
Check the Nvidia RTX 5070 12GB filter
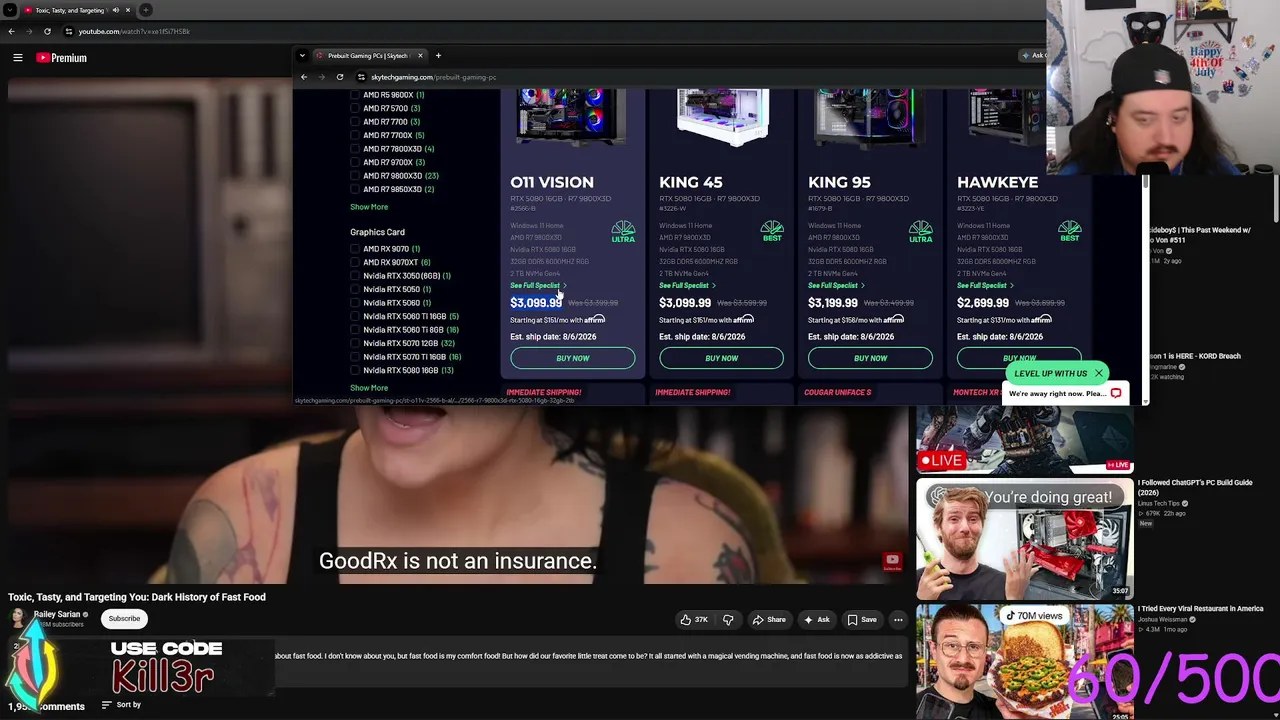(x=355, y=343)
